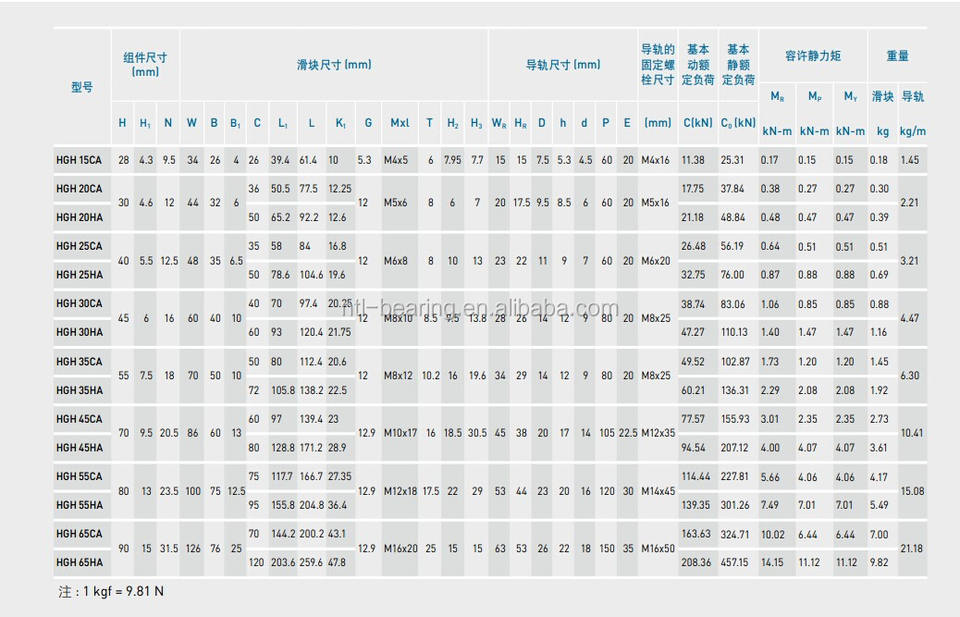Pick the HGH 30CA model cell
The width and height of the screenshot is (960, 617).
[x=79, y=304]
